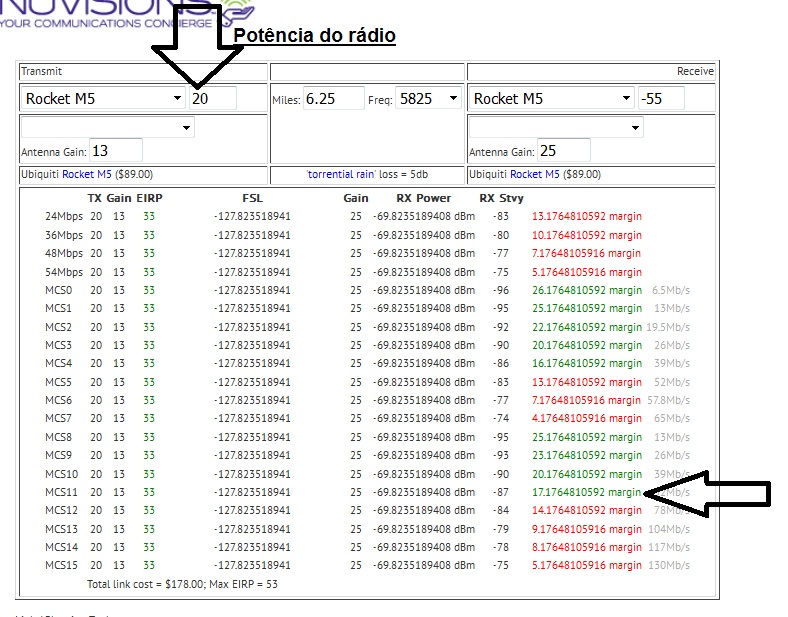Follow the 'torrential rain' link

click(341, 174)
